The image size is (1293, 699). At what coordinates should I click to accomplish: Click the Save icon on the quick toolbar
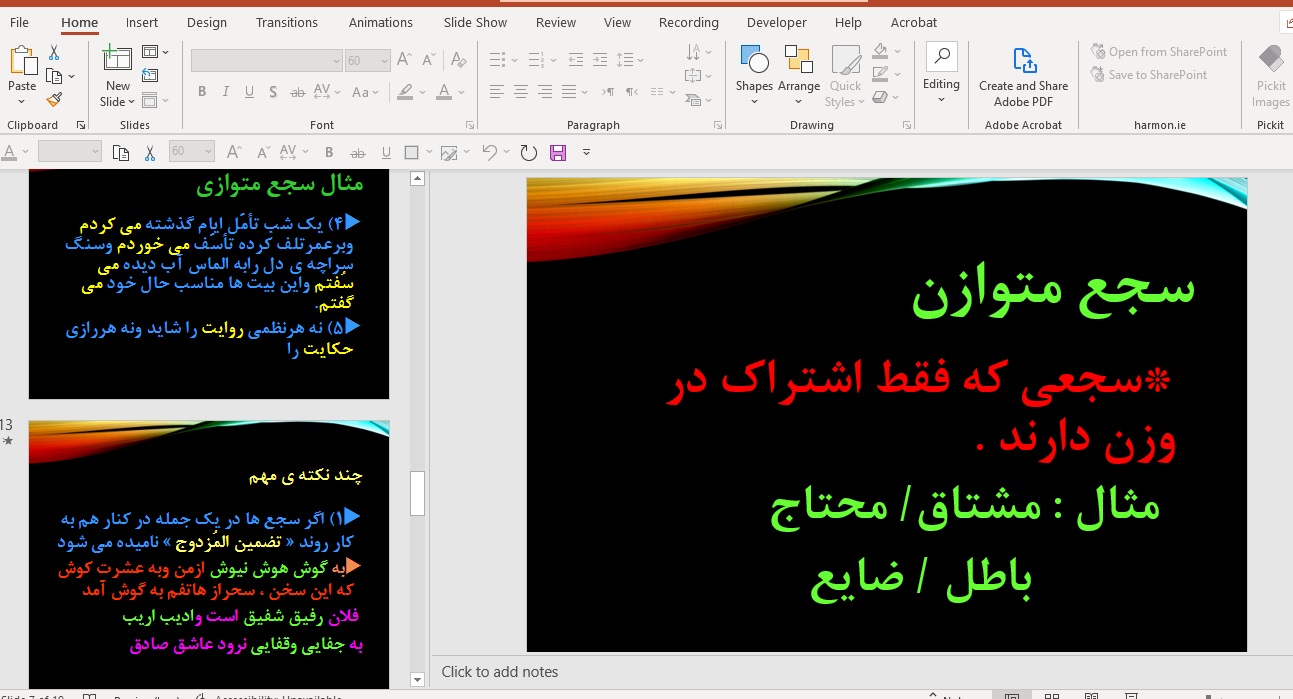coord(557,152)
